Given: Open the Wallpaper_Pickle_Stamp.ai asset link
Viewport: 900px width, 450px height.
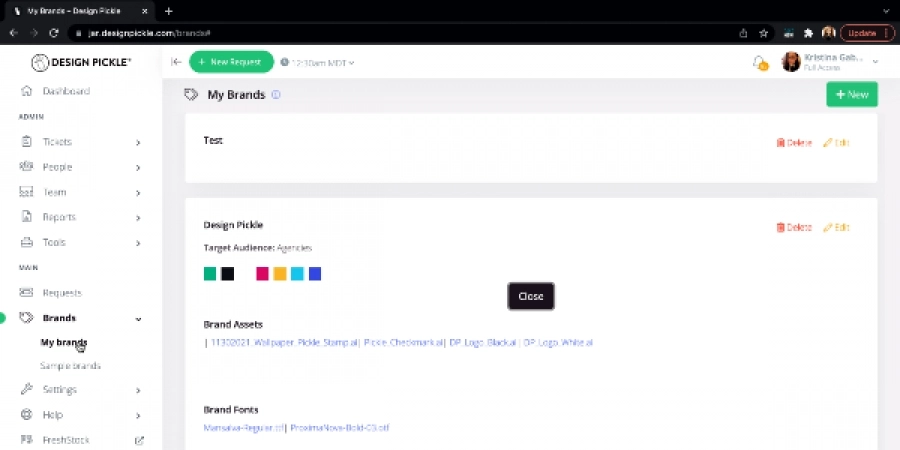Looking at the screenshot, I should tap(284, 343).
